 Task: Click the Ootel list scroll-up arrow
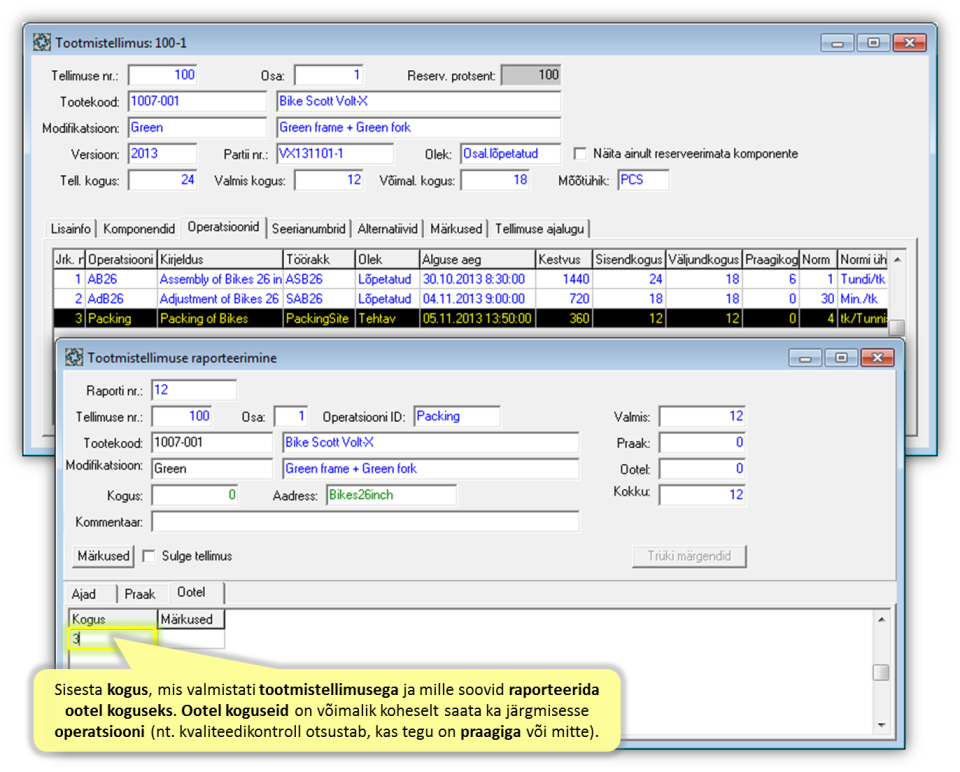pyautogui.click(x=881, y=620)
